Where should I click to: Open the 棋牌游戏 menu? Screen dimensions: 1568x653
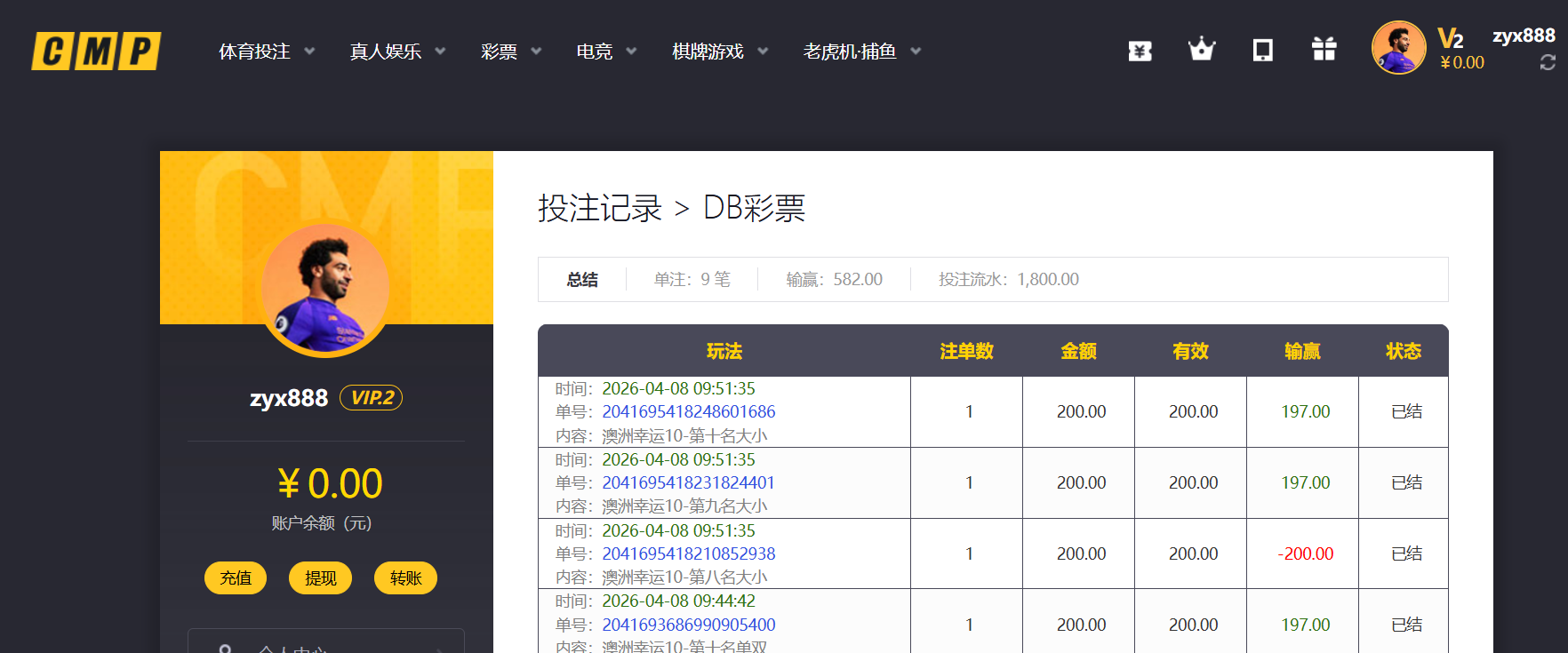coord(719,52)
